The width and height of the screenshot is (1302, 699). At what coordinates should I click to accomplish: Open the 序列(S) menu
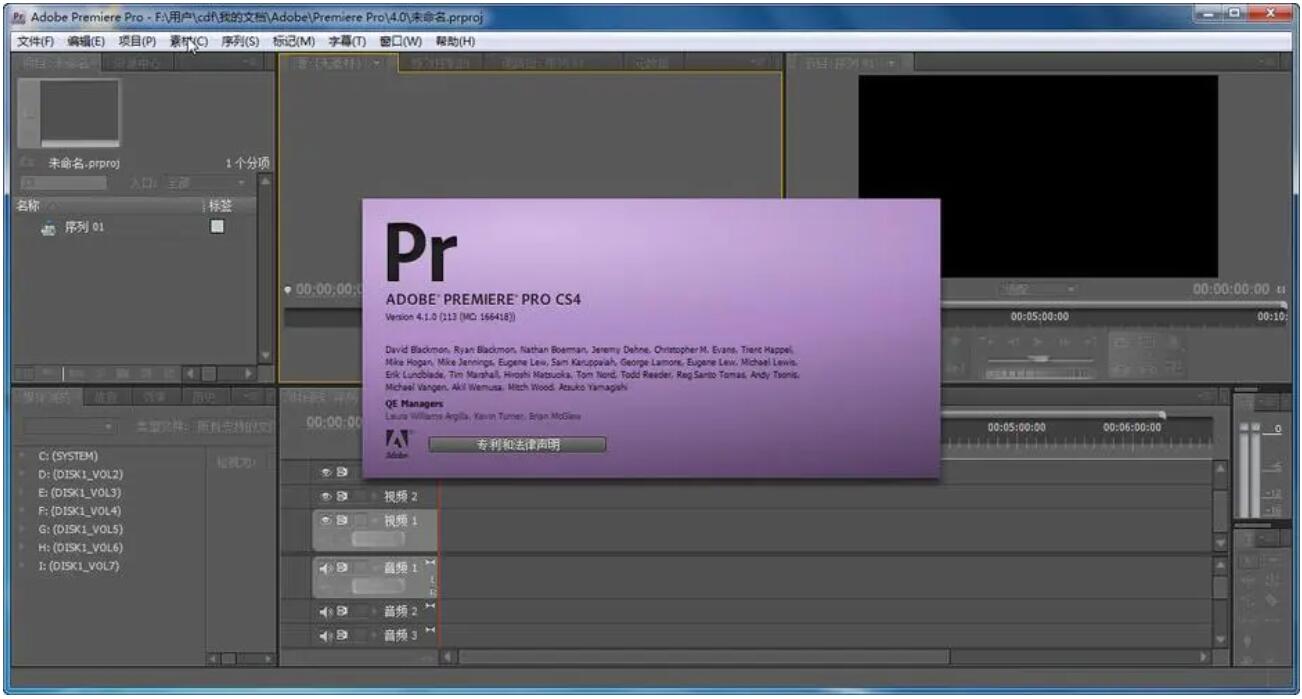[x=240, y=41]
